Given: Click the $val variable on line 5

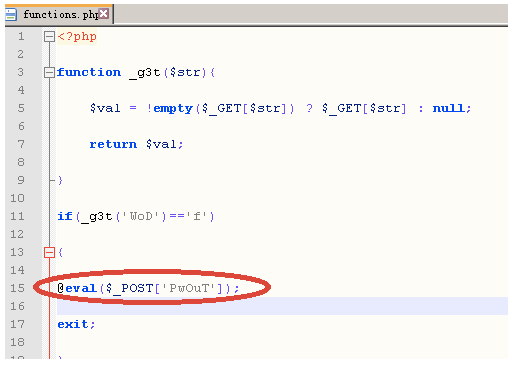Looking at the screenshot, I should pos(105,108).
